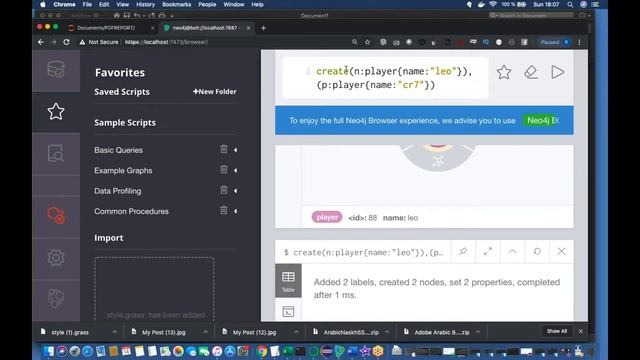Click inside the Cypher query editor
This screenshot has height=360, width=640.
[x=385, y=78]
